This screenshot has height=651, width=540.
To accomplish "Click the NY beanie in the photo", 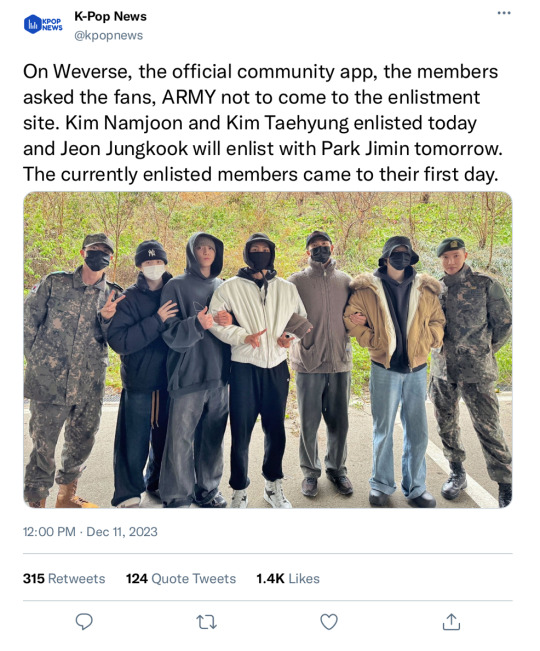I will click(151, 252).
